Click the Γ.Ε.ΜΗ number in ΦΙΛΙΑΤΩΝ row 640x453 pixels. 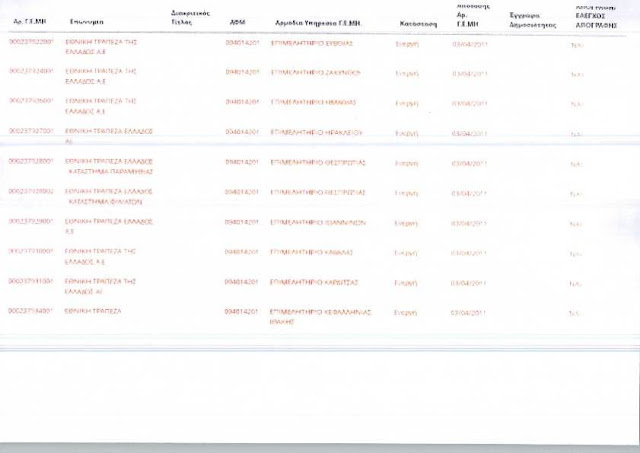[x=31, y=191]
